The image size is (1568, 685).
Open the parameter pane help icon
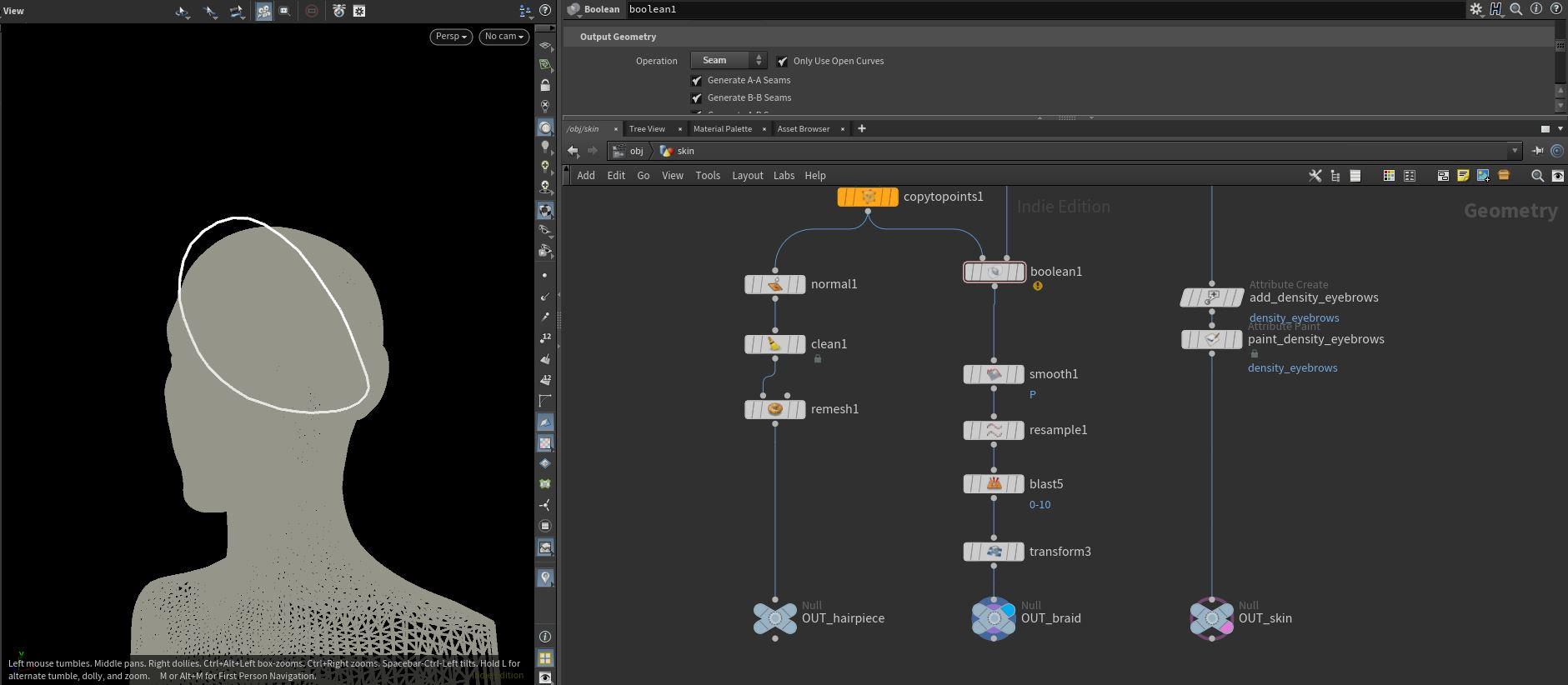1556,9
